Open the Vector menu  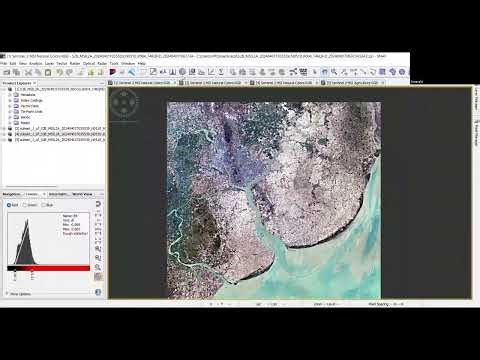[62, 63]
